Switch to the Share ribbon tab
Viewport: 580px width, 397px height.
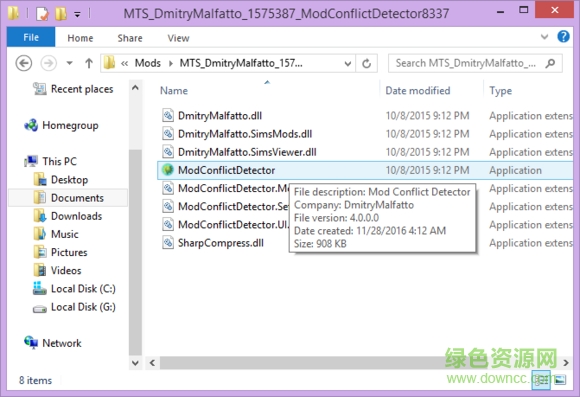point(130,38)
